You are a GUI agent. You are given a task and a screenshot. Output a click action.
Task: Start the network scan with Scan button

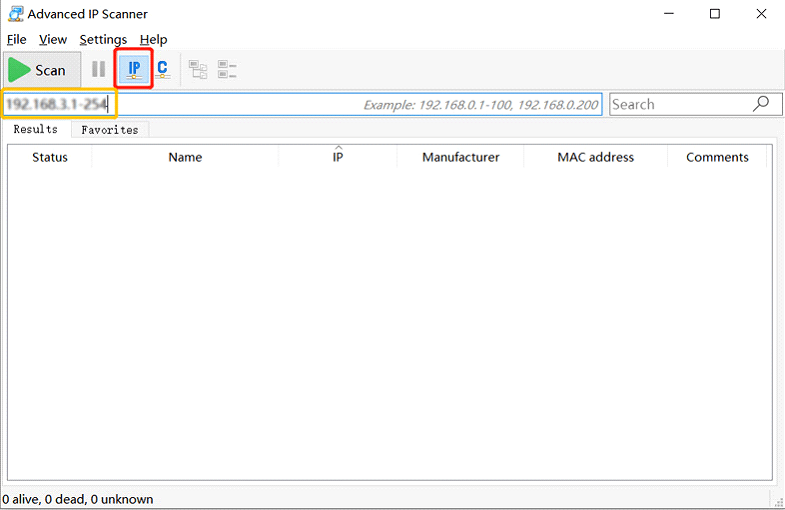coord(43,70)
